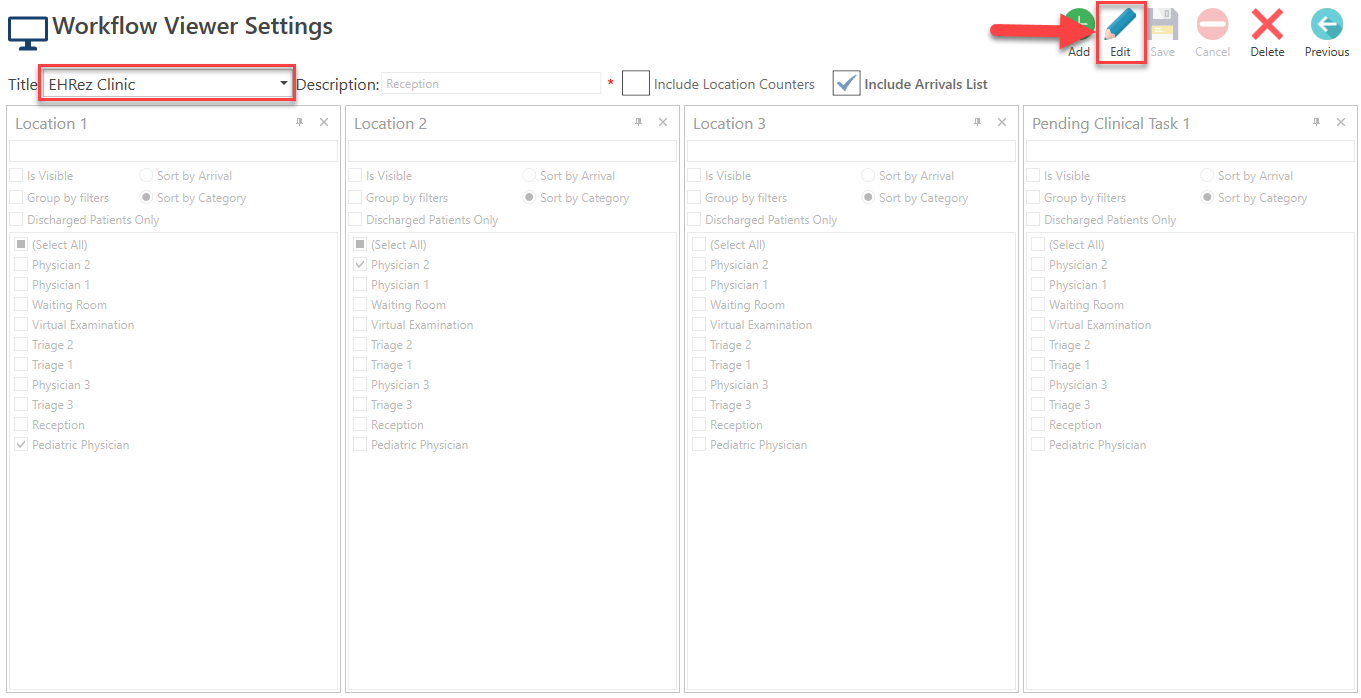Toggle Discharged Patients Only in Location 2
Image resolution: width=1361 pixels, height=698 pixels.
[355, 220]
